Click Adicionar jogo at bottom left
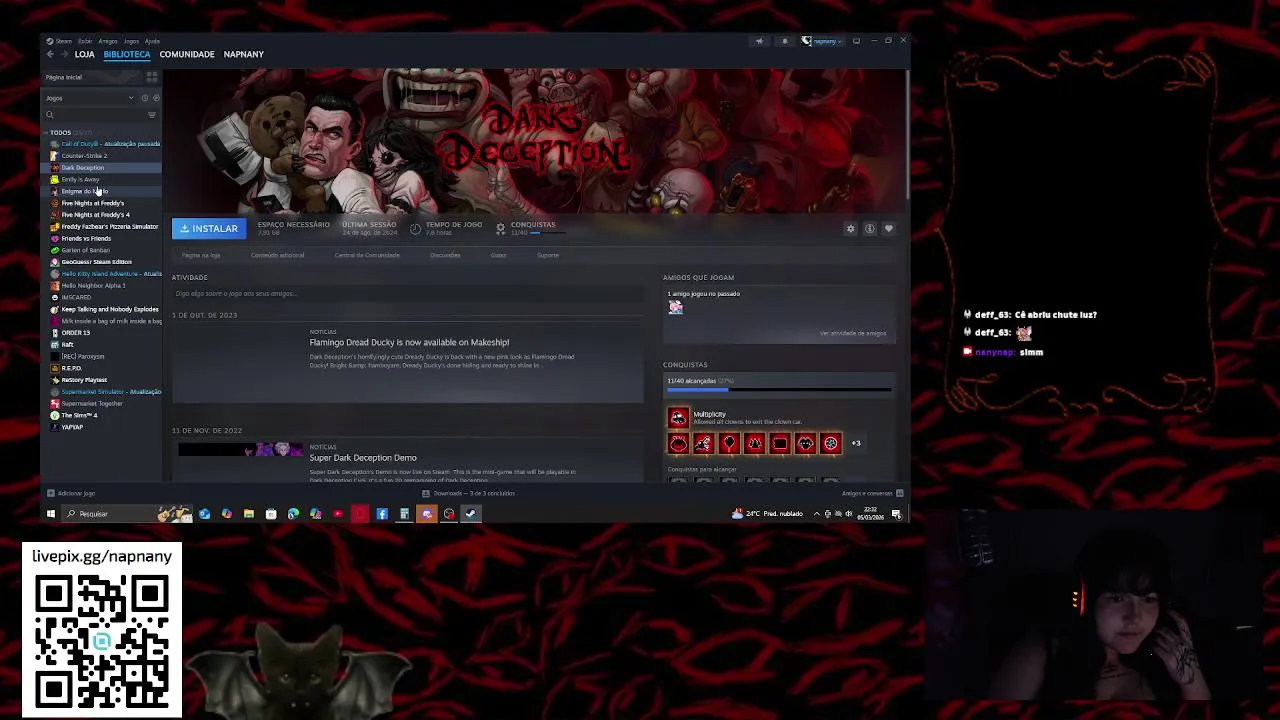Image resolution: width=1280 pixels, height=720 pixels. coord(71,493)
